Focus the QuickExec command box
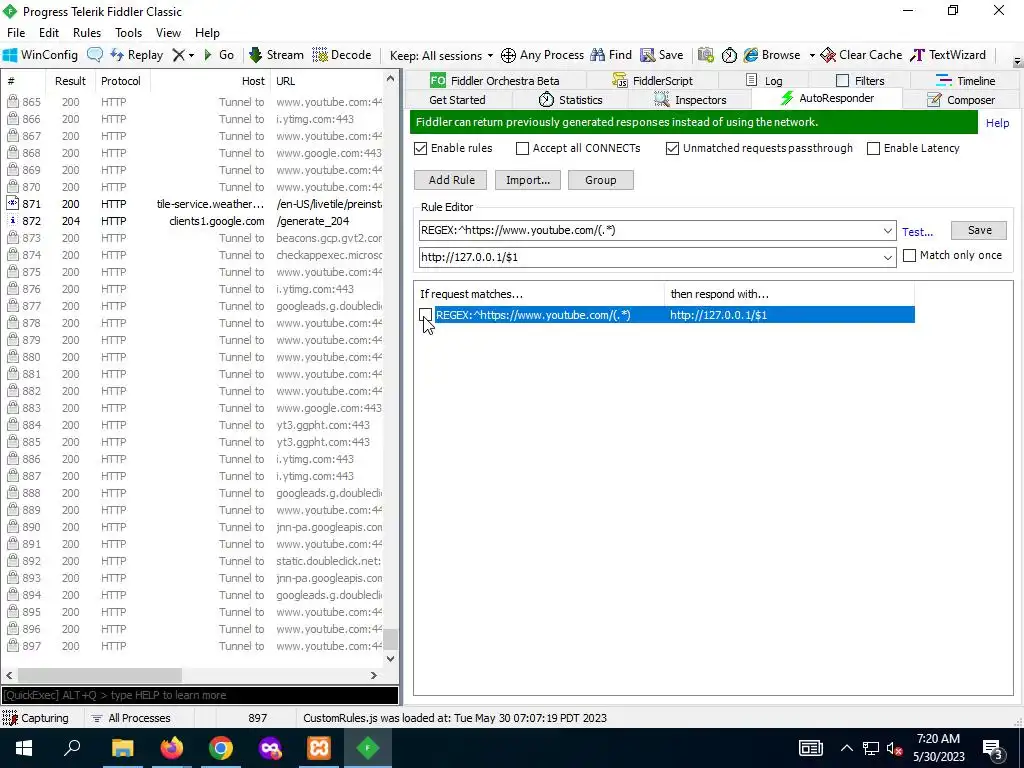The width and height of the screenshot is (1024, 768). coord(199,695)
